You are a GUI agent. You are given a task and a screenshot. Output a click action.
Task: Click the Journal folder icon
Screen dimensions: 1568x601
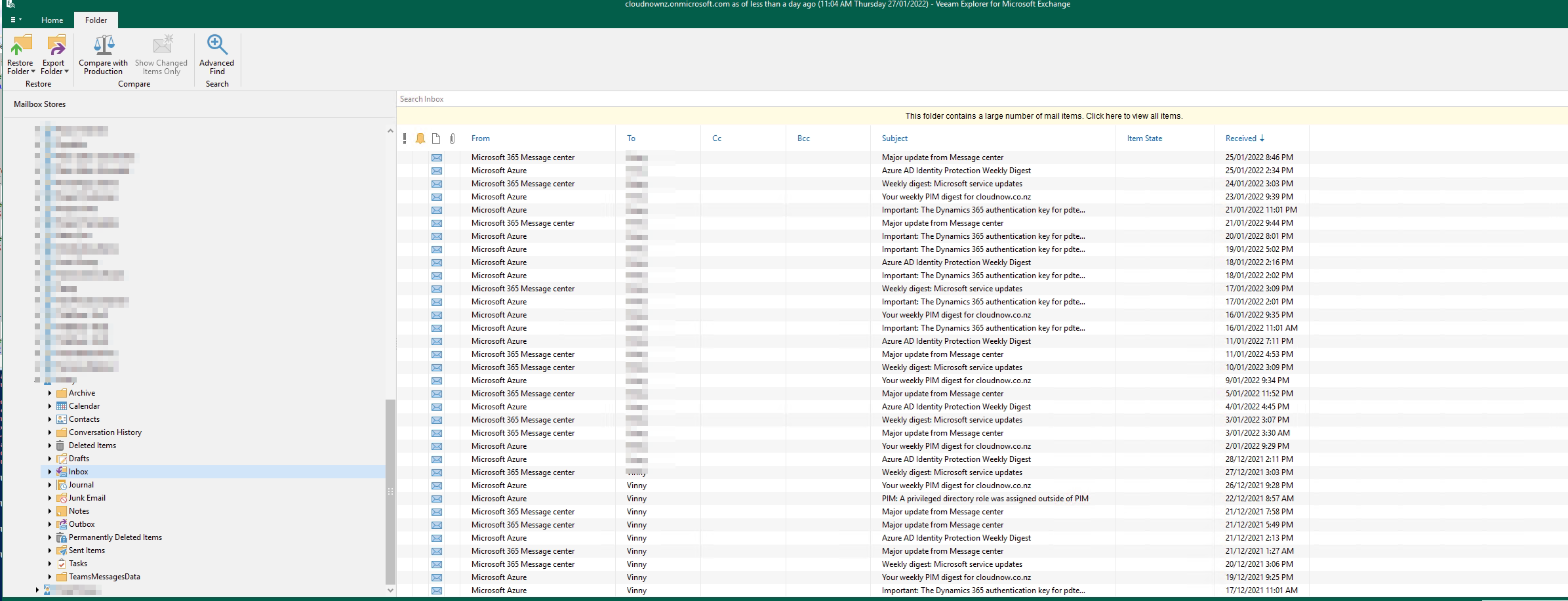pyautogui.click(x=62, y=485)
